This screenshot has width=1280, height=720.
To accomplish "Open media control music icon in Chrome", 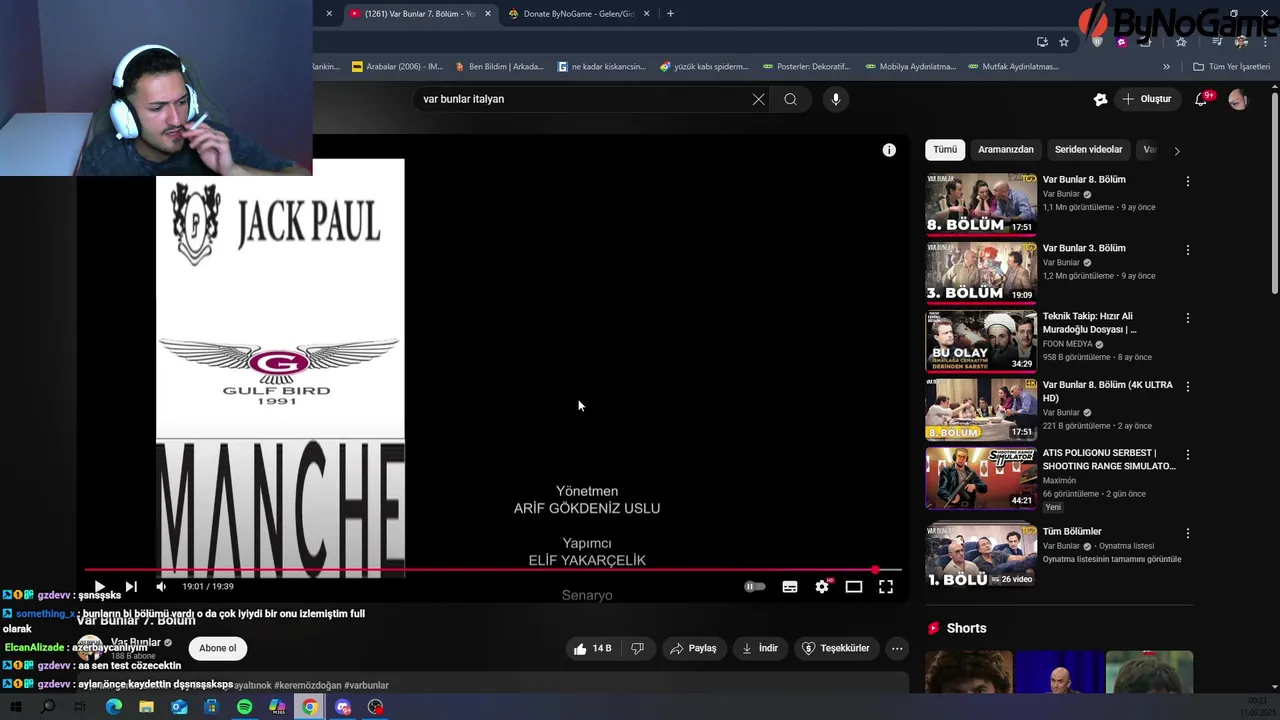I will [1217, 42].
